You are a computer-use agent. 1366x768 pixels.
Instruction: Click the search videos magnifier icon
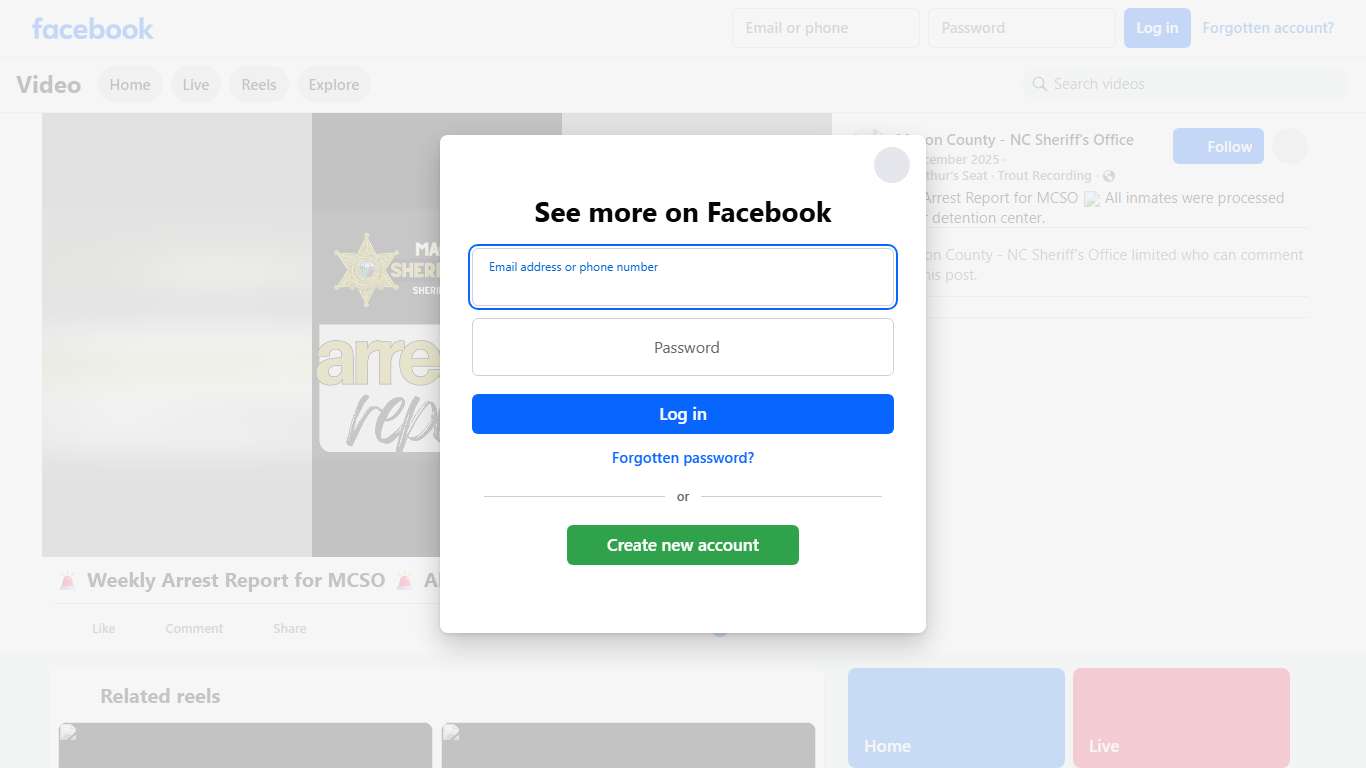tap(1040, 84)
